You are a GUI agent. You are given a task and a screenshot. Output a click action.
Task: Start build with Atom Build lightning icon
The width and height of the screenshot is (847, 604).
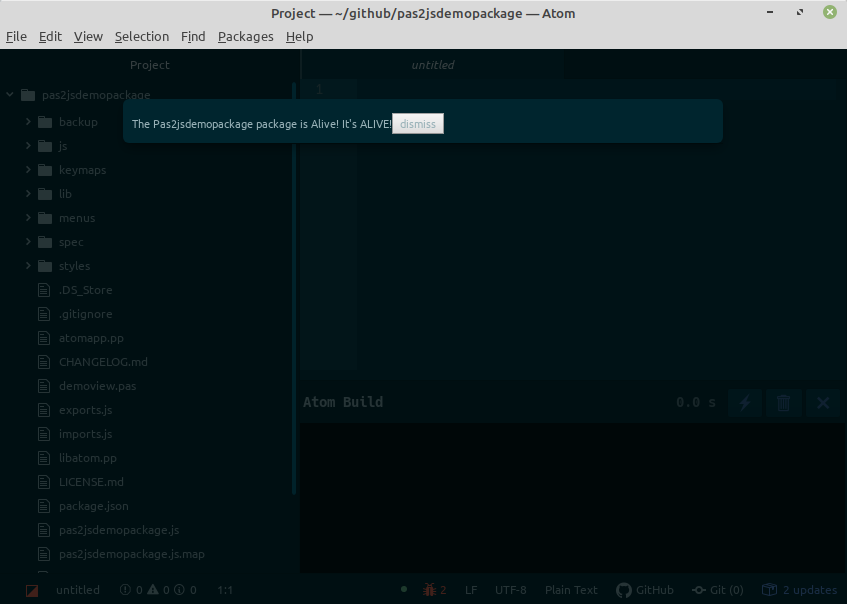coord(745,402)
